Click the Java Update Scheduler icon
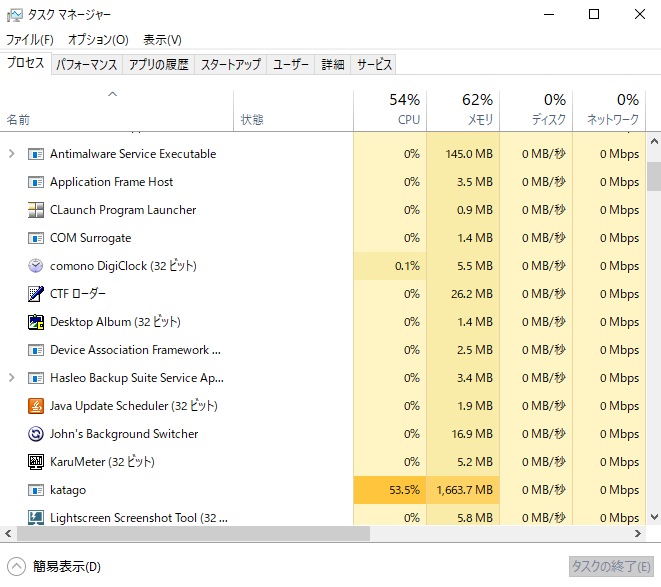 click(36, 406)
